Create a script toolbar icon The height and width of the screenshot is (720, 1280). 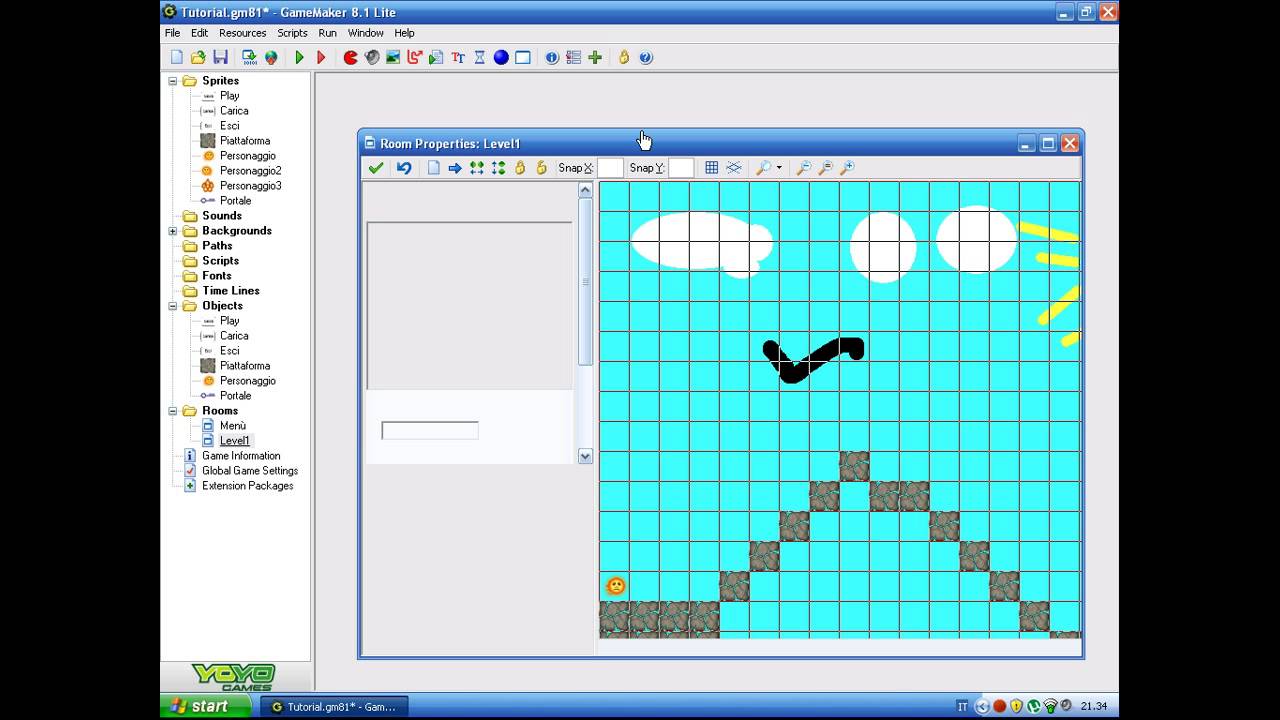[x=436, y=58]
